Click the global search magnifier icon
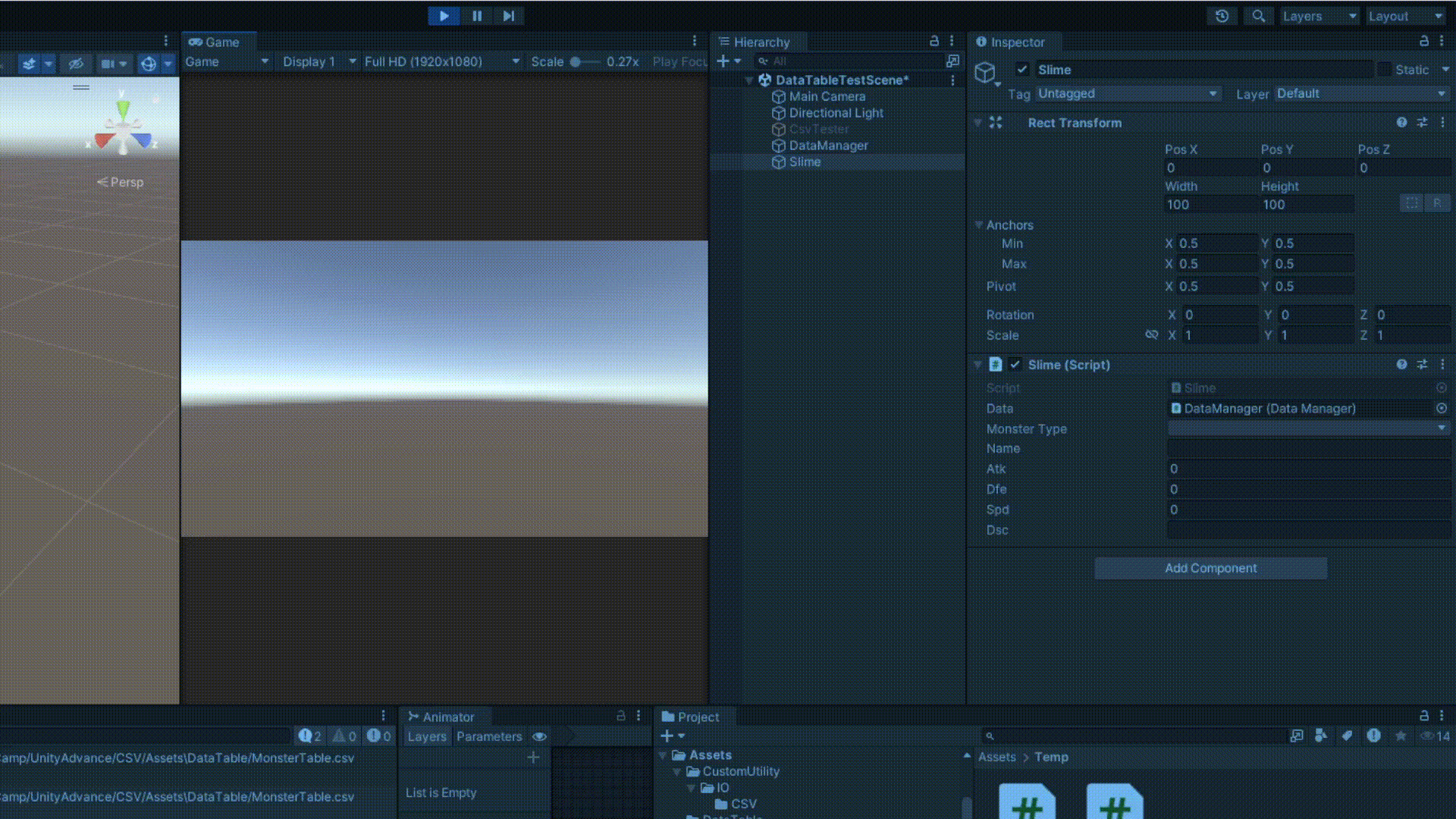1456x819 pixels. (x=1258, y=16)
